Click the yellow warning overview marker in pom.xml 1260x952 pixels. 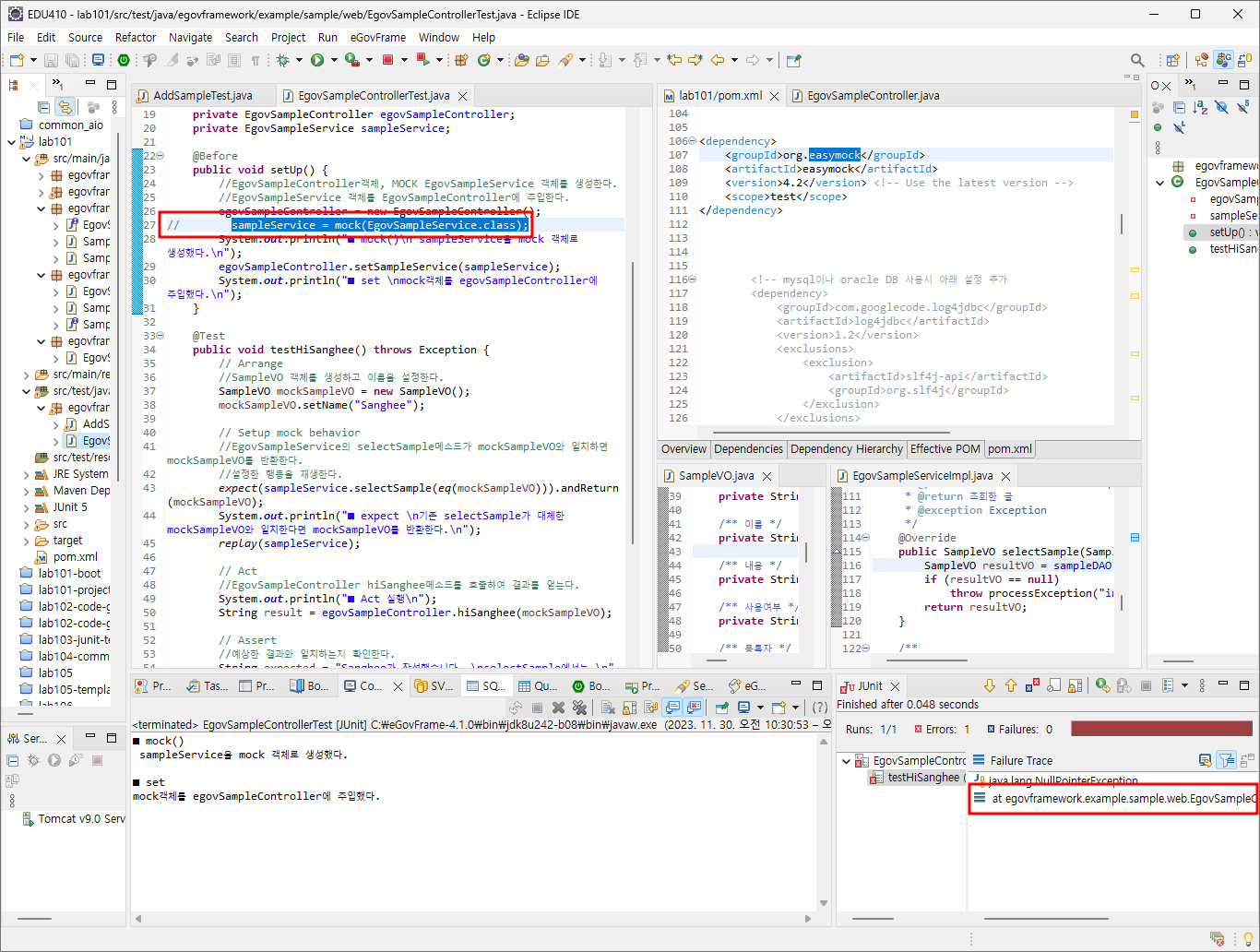coord(1135,114)
